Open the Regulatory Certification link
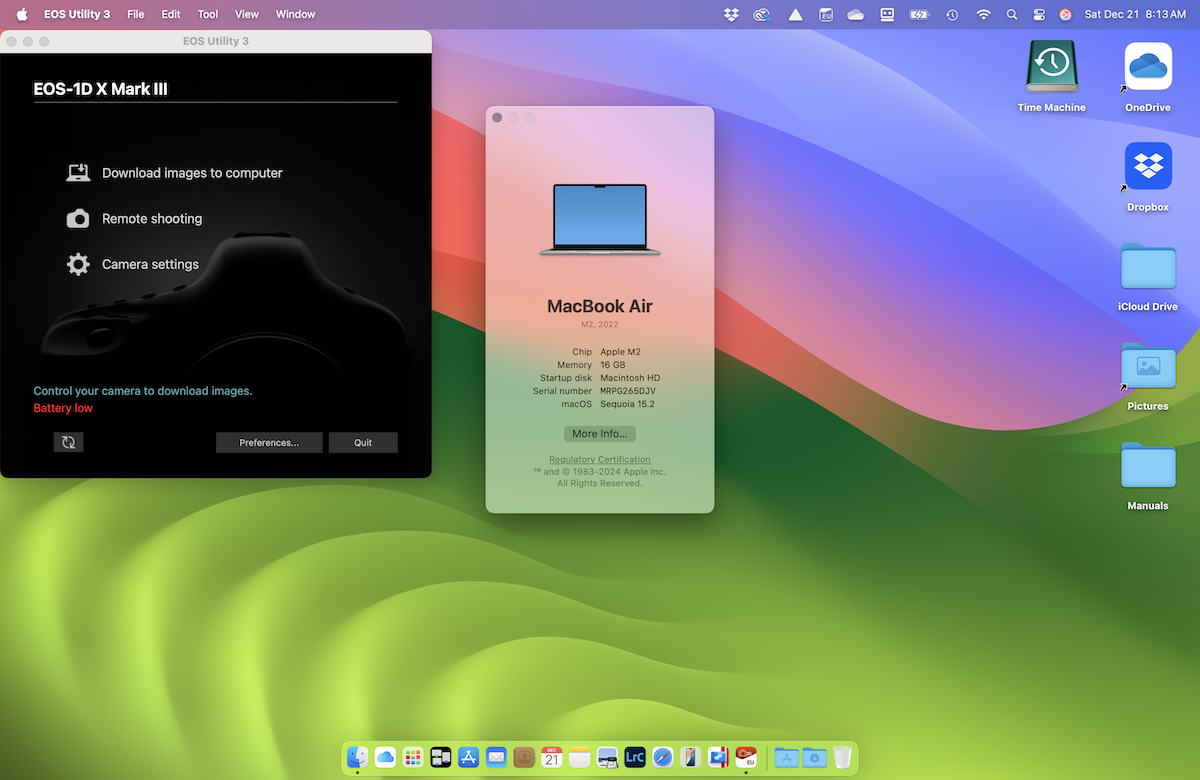Screen dimensions: 1200x780 point(599,459)
